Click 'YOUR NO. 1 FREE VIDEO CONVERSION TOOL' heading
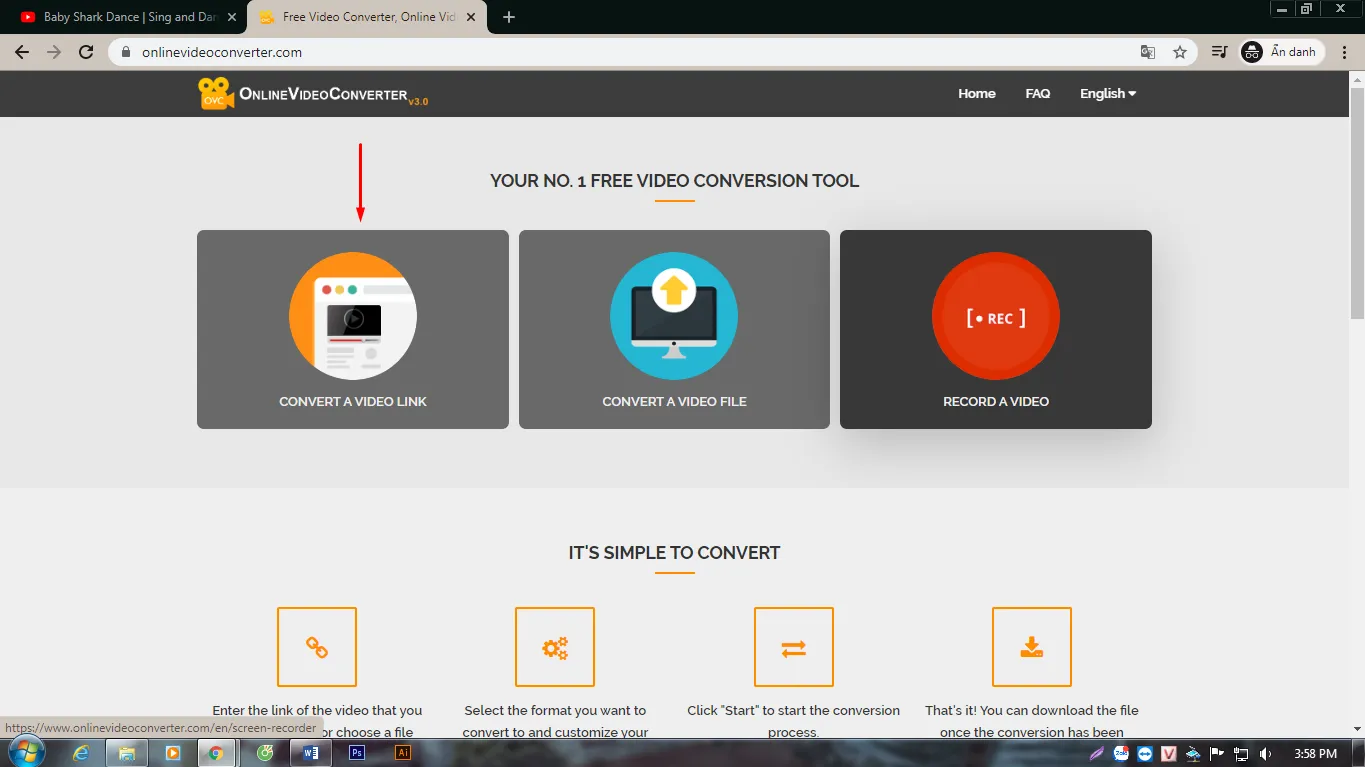 [674, 181]
